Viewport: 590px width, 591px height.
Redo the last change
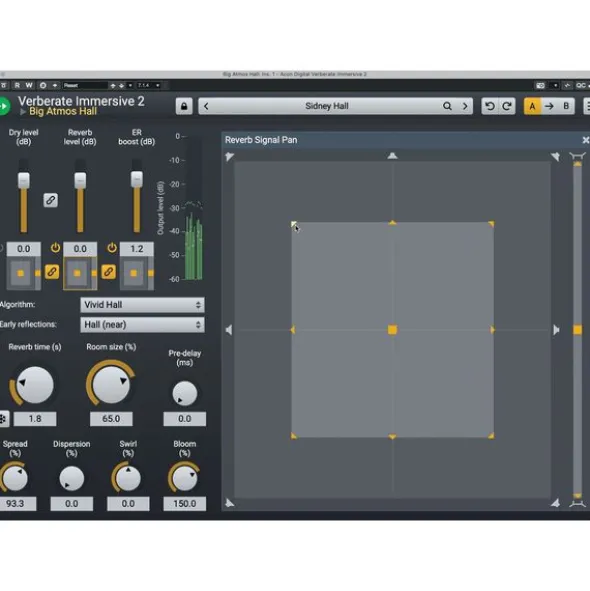click(x=507, y=106)
